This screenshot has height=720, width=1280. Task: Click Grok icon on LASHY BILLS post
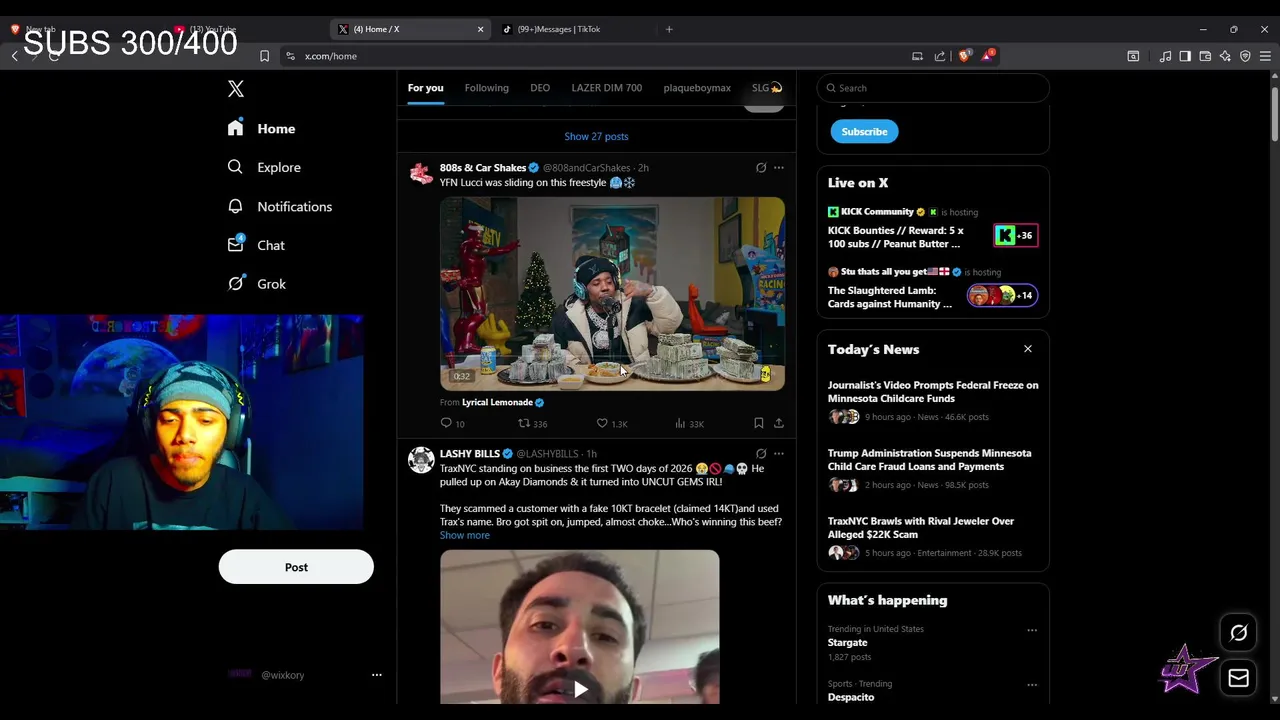[761, 454]
